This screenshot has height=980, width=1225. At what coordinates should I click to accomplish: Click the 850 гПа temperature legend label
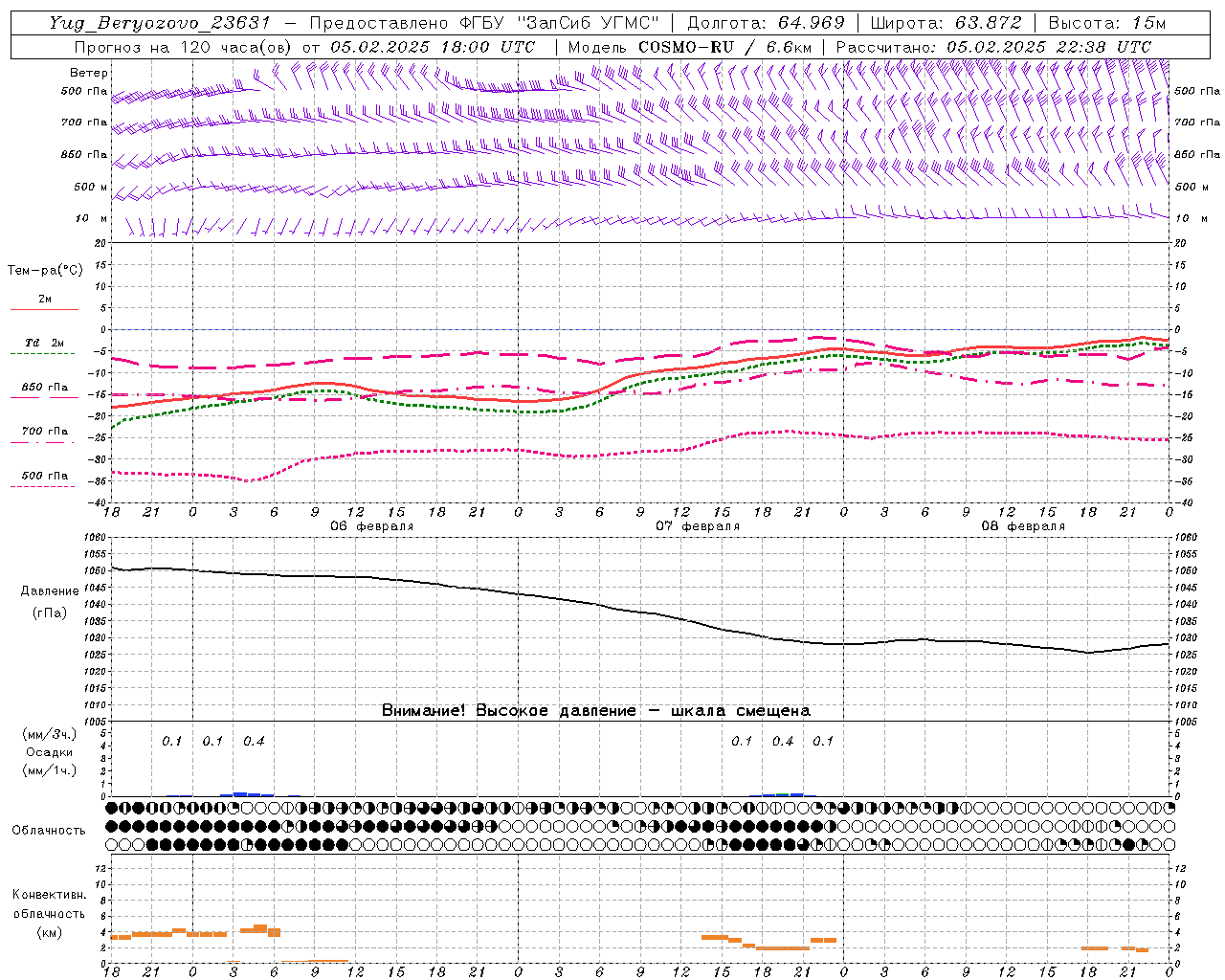pyautogui.click(x=45, y=388)
